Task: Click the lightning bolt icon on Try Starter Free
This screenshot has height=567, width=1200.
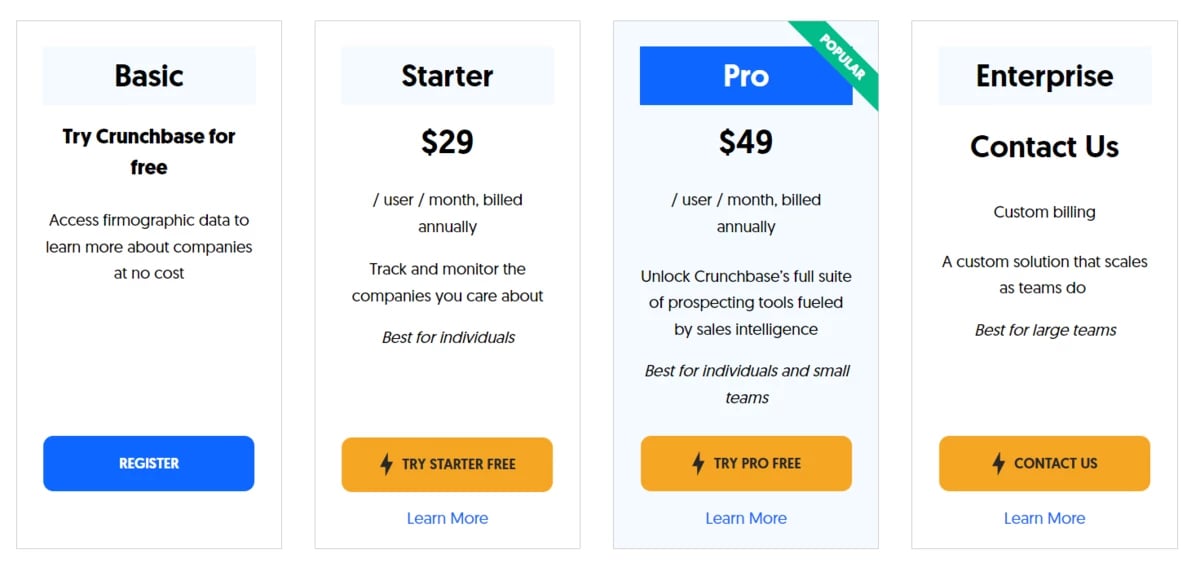Action: click(x=387, y=464)
